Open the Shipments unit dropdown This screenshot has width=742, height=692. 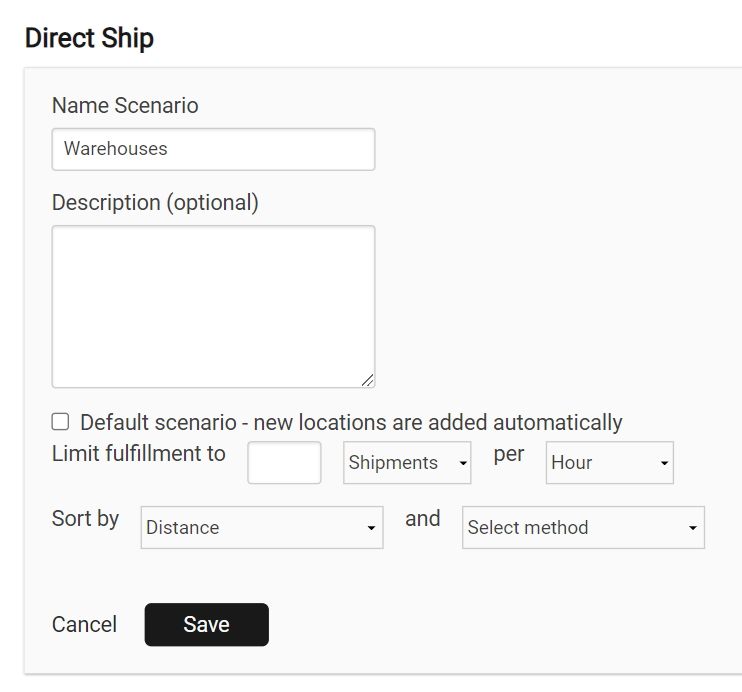[406, 463]
